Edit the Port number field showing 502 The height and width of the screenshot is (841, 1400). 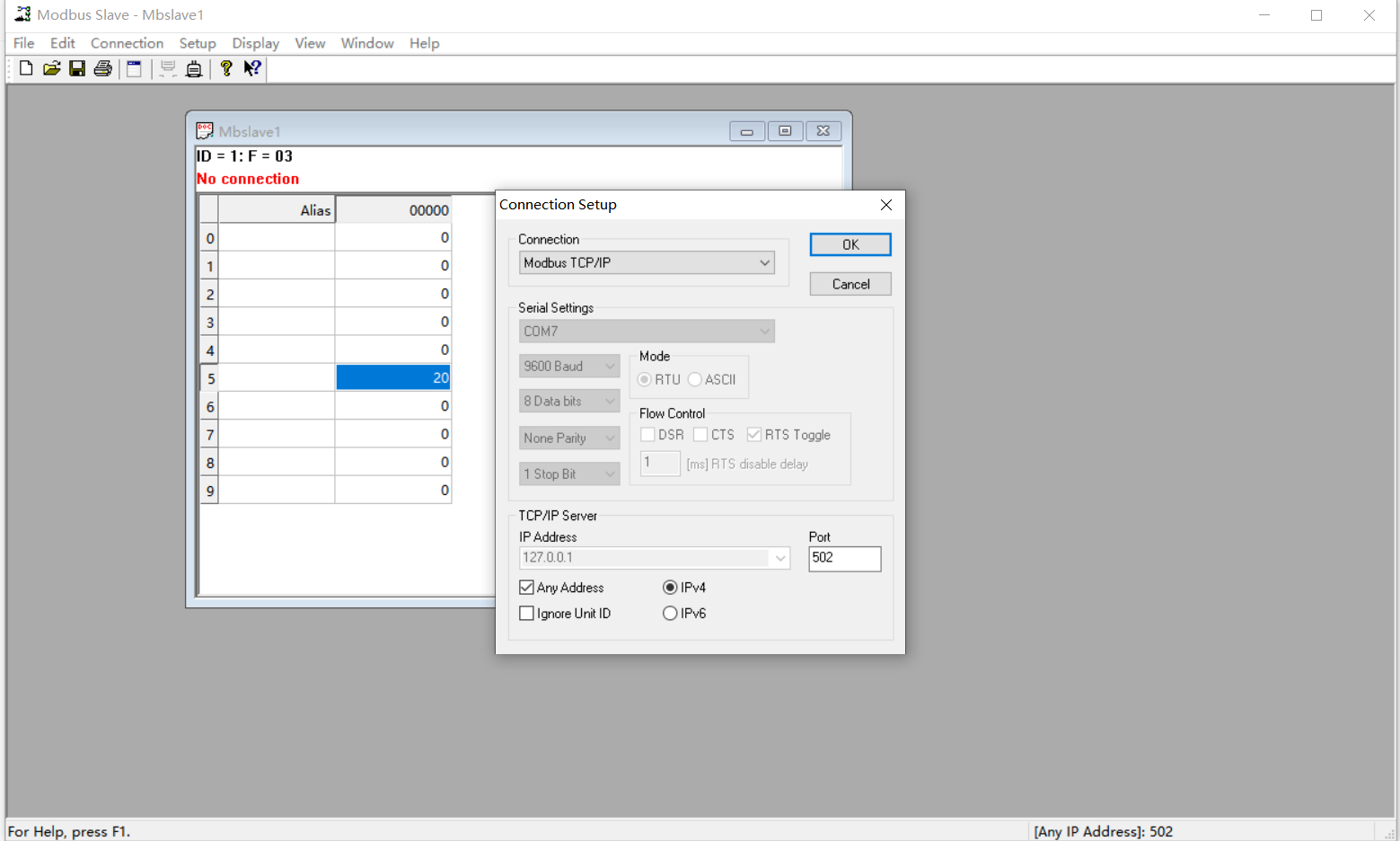pos(843,558)
